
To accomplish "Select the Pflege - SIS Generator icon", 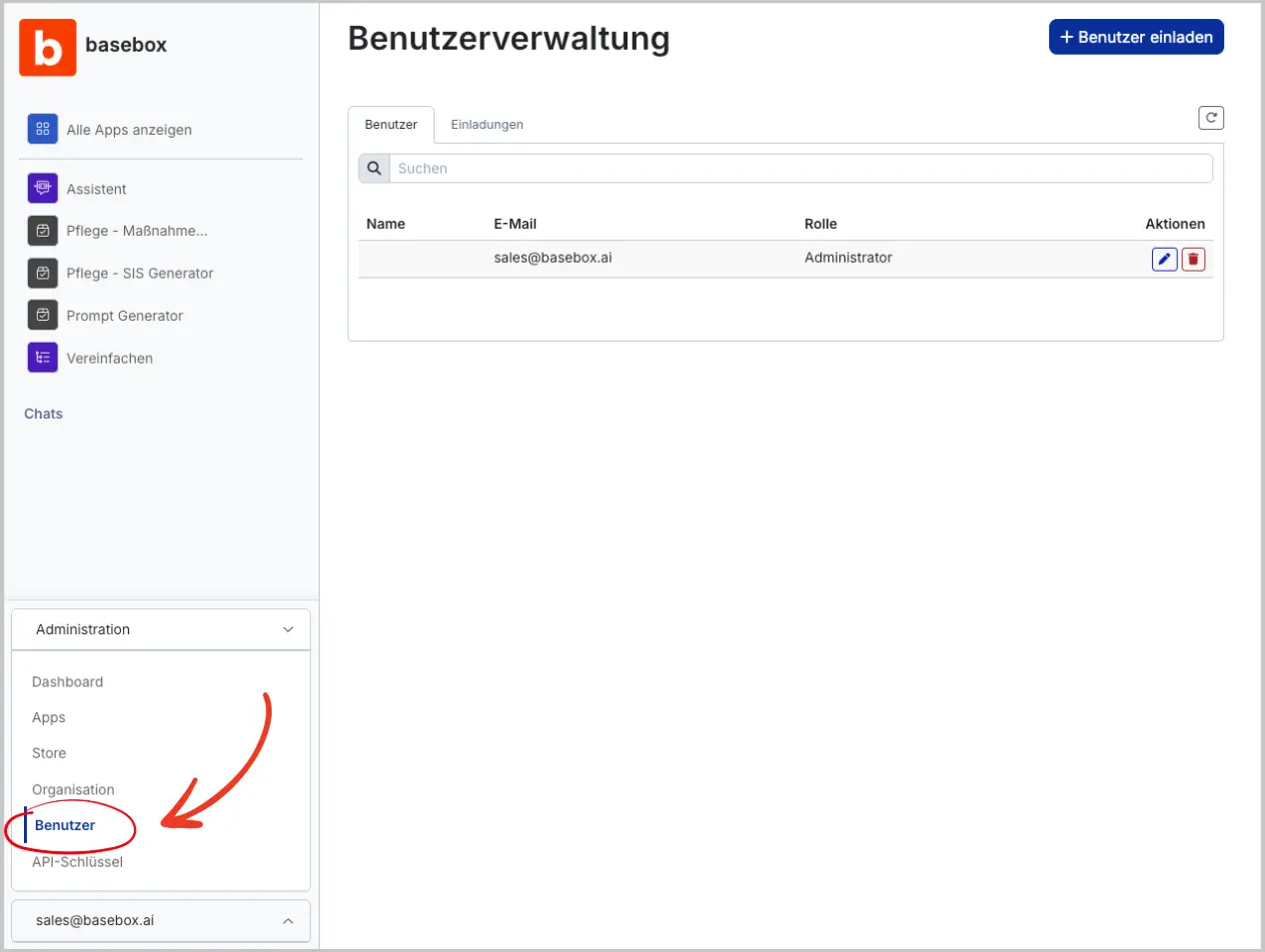I will pos(42,273).
